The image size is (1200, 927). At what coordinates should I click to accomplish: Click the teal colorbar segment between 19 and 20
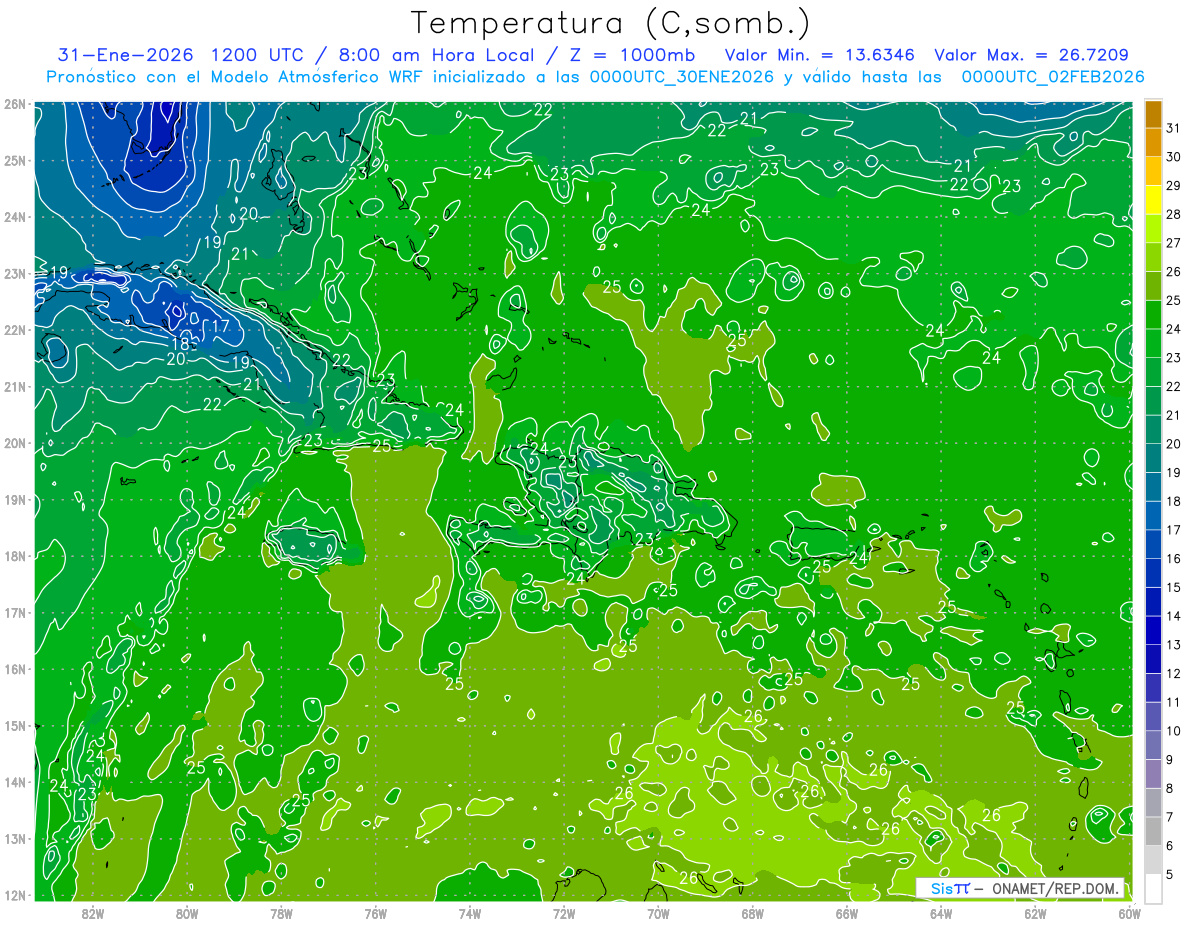(x=1153, y=458)
